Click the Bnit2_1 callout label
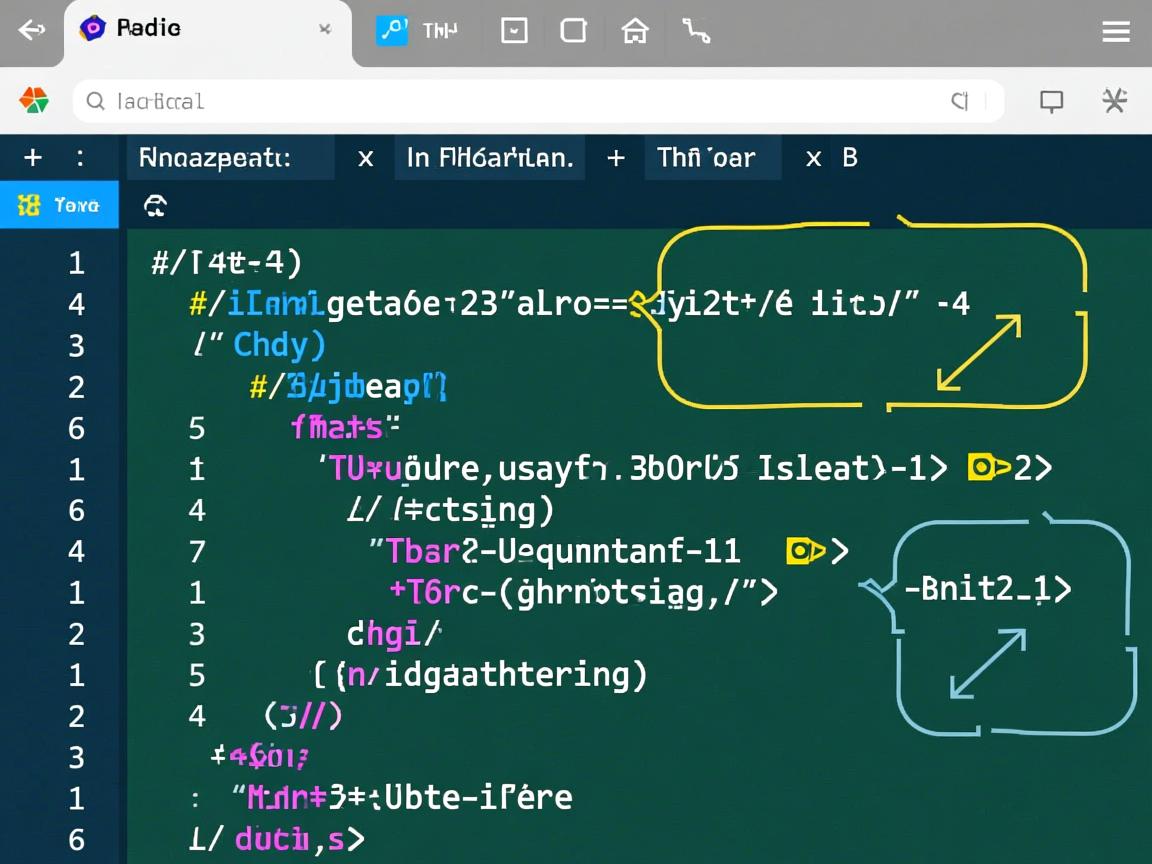The image size is (1152, 864). tap(985, 589)
